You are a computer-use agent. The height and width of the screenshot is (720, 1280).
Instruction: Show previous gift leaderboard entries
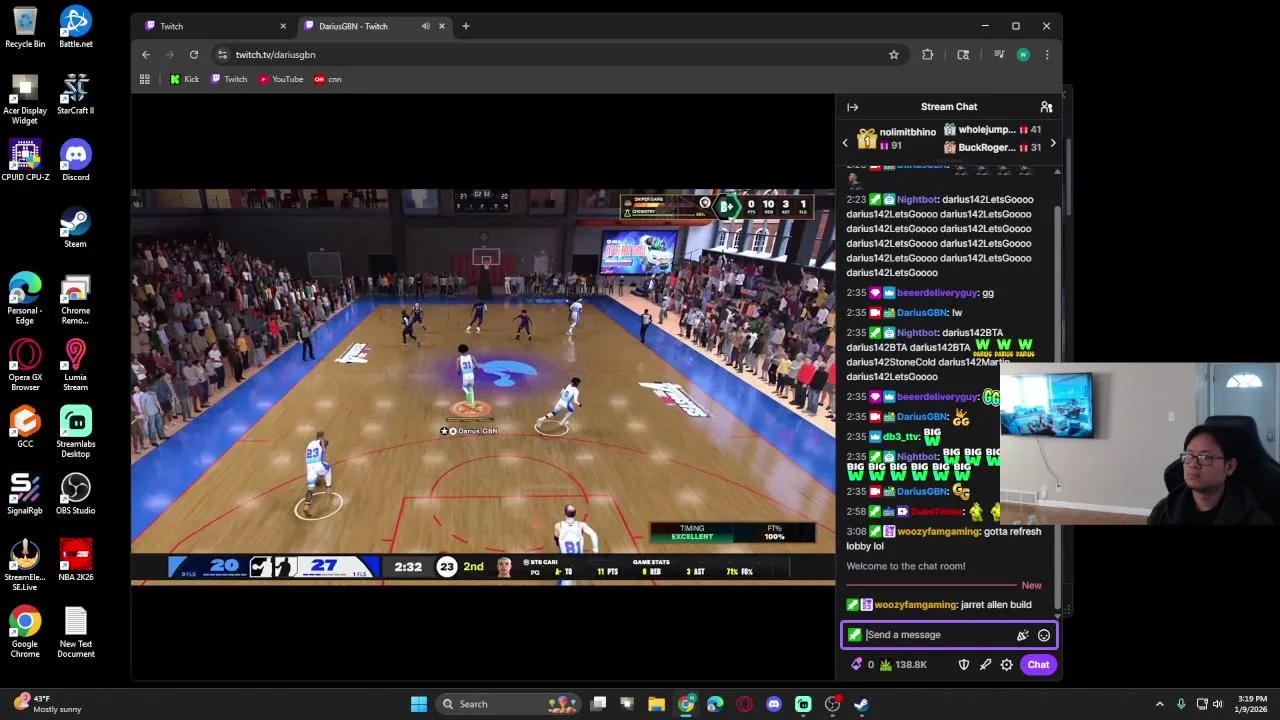845,143
